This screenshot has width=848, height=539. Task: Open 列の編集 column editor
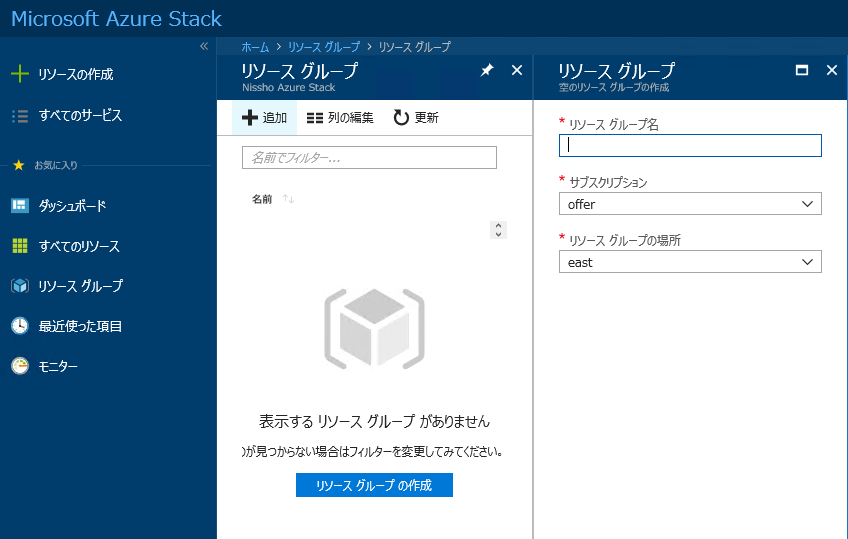pyautogui.click(x=340, y=117)
